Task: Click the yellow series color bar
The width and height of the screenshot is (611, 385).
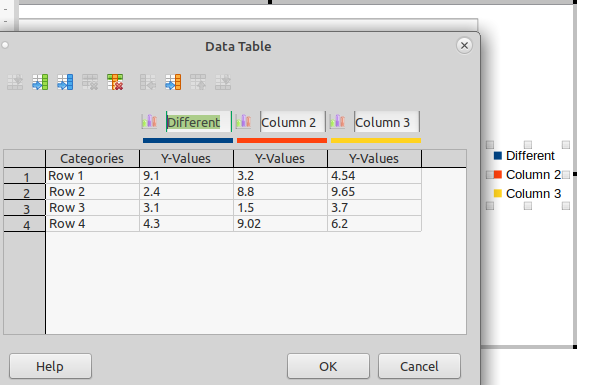Action: 376,140
